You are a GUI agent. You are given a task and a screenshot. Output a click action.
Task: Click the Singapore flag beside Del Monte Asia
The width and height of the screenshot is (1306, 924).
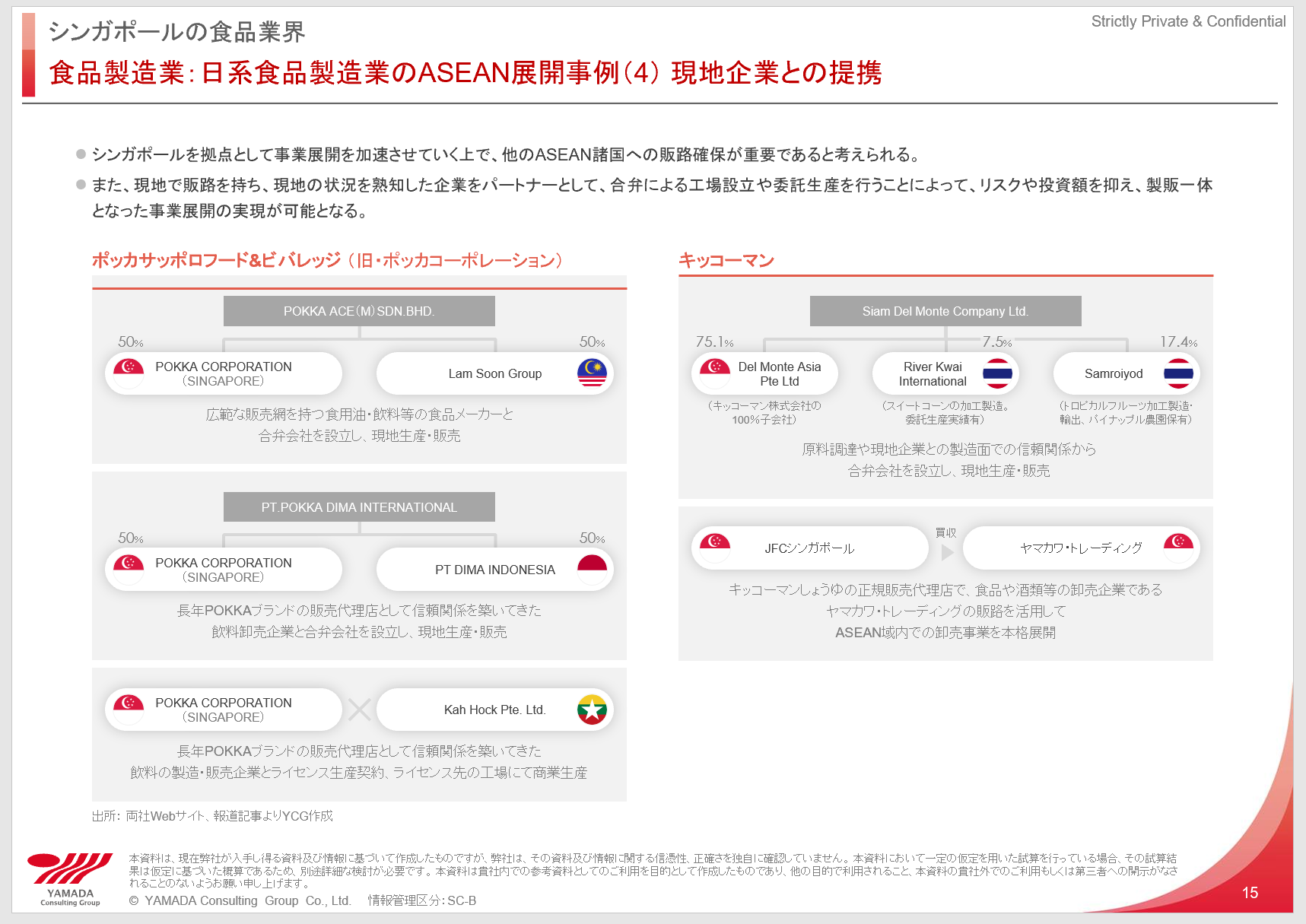tap(713, 373)
